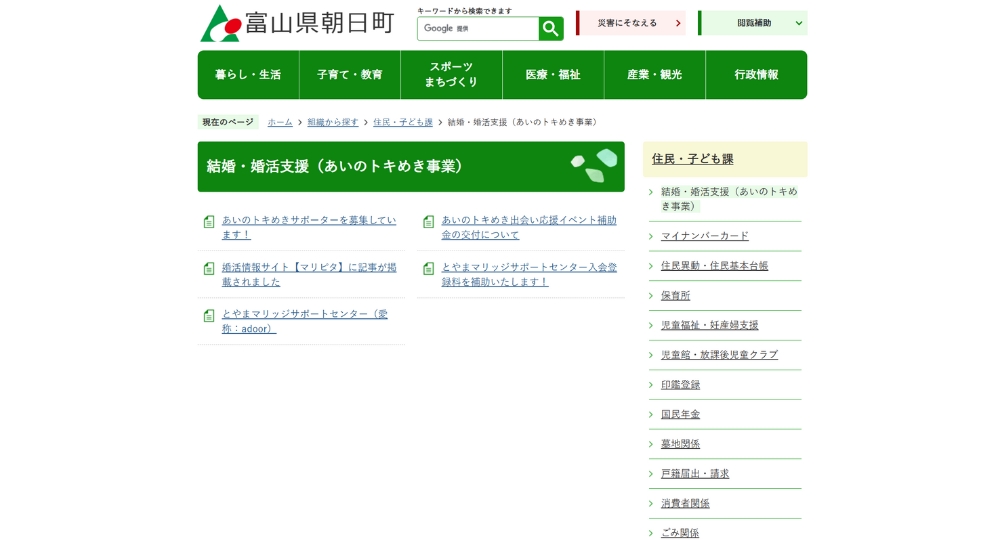Click the document icon beside とやまマリッジサポートセンター(愛称:adoor)

209,316
